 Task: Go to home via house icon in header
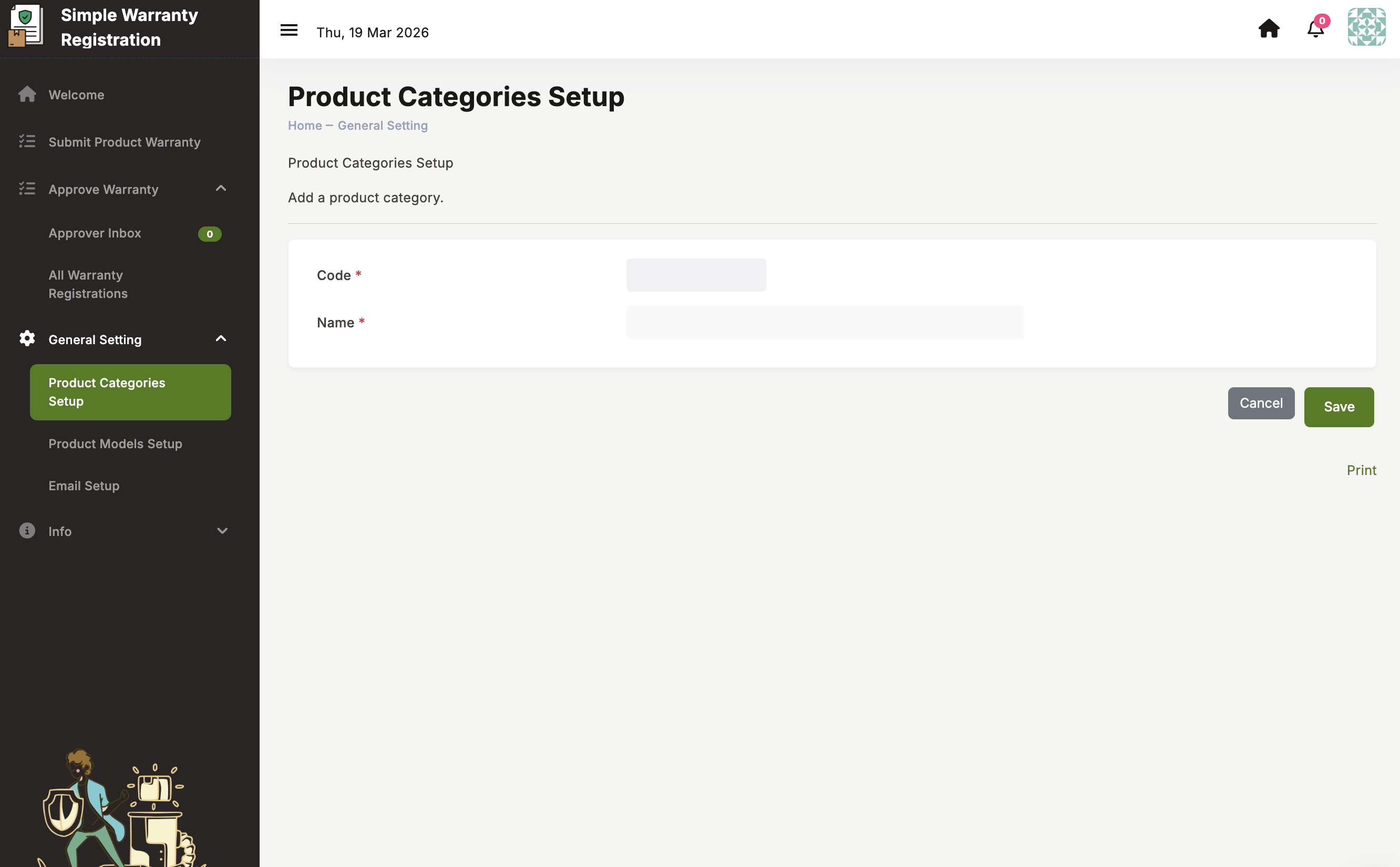[x=1269, y=29]
